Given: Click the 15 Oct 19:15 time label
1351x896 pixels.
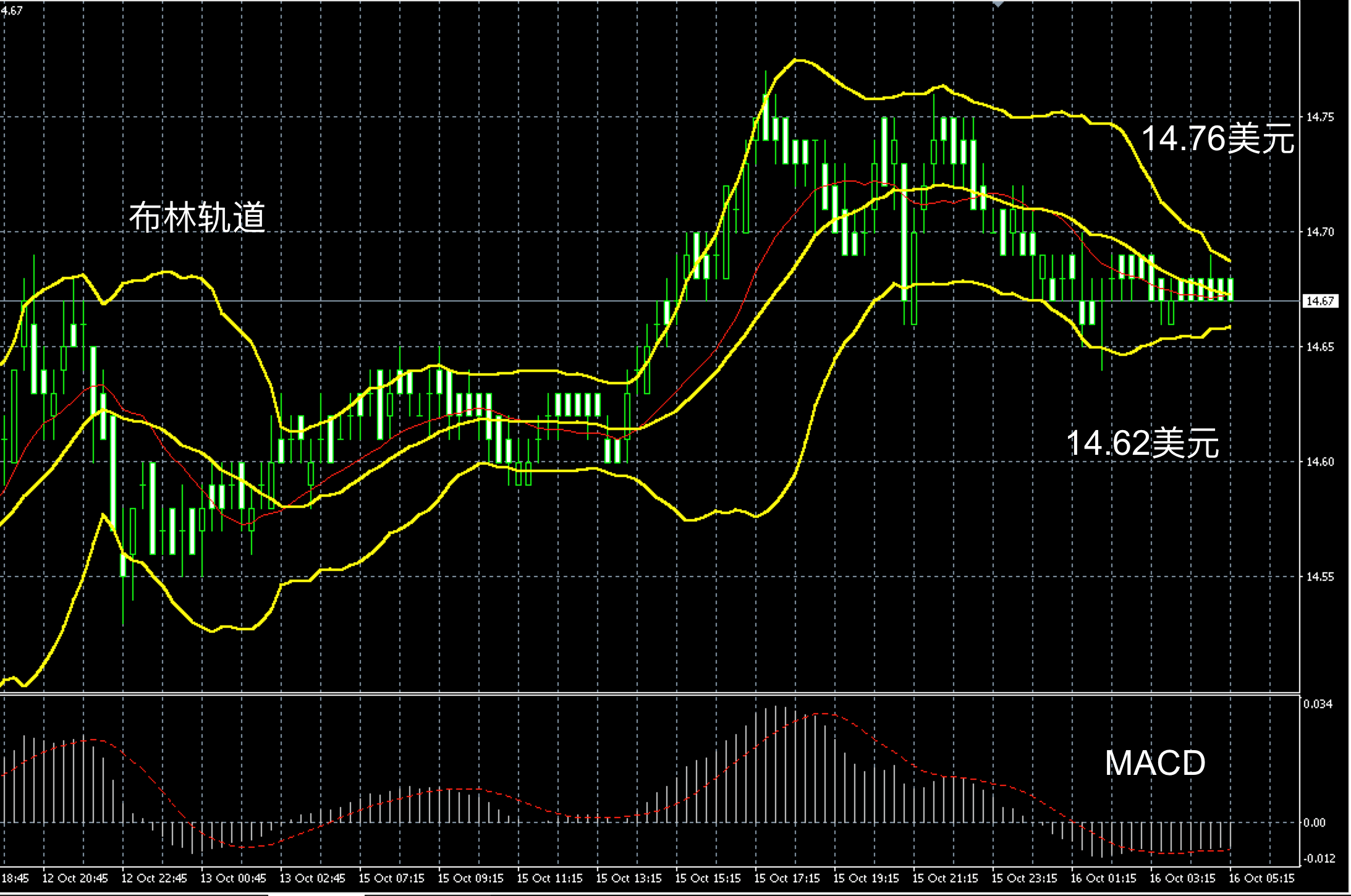Looking at the screenshot, I should click(x=866, y=878).
